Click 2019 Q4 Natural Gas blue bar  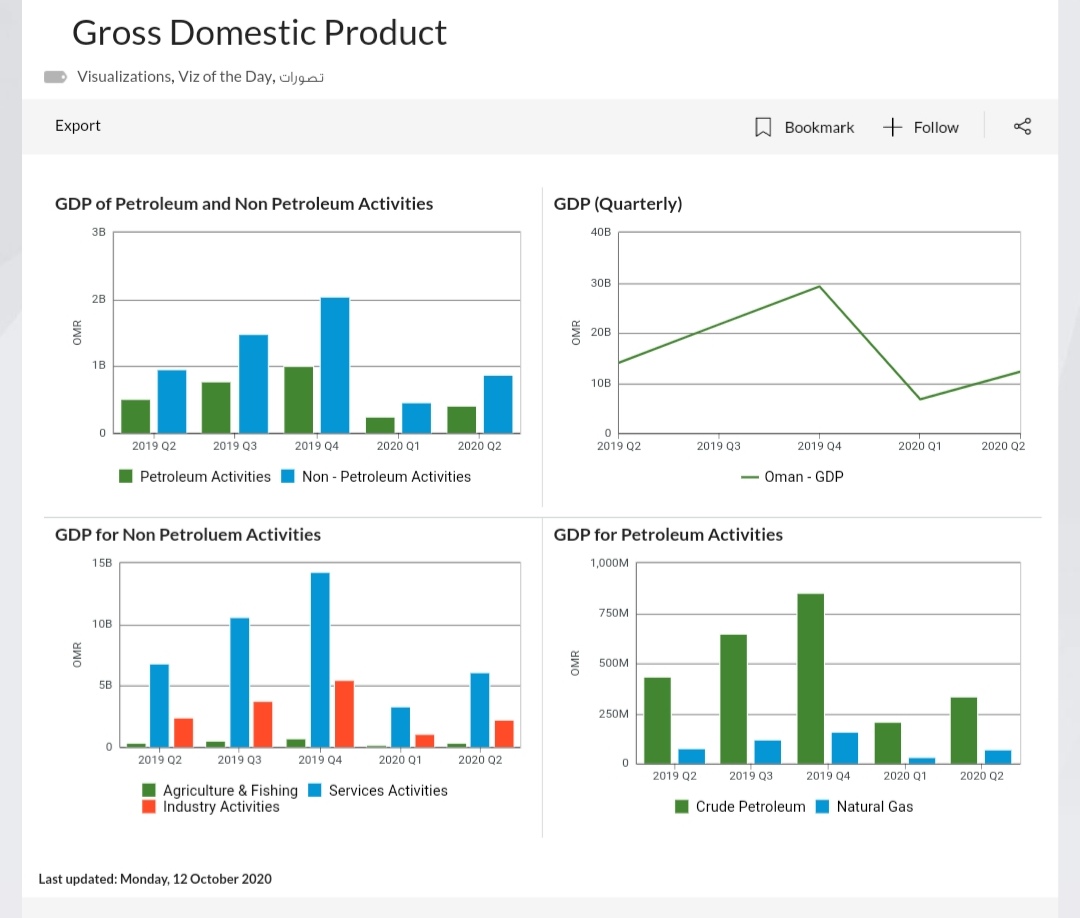pyautogui.click(x=845, y=748)
